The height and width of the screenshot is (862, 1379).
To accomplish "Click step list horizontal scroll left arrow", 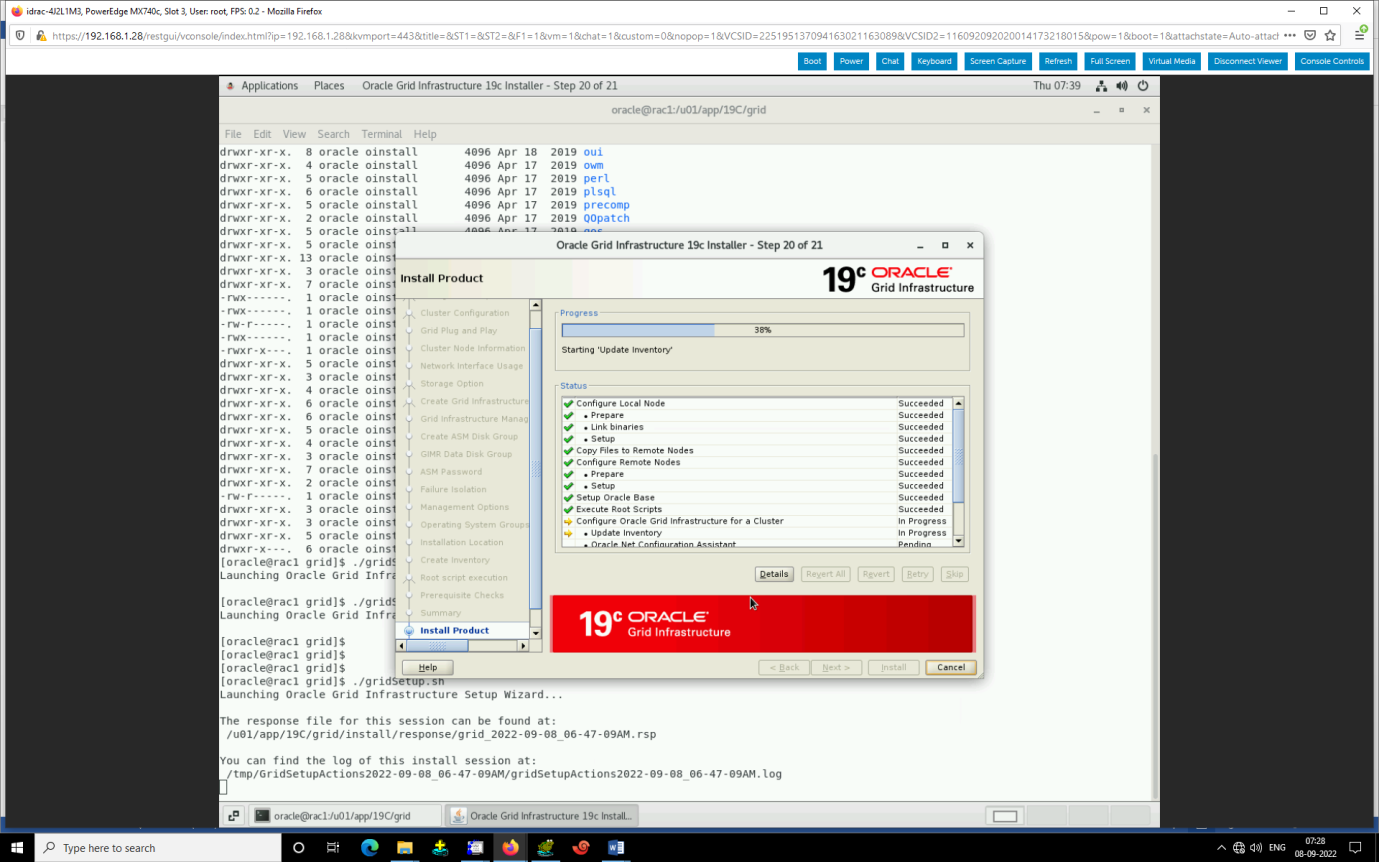I will [x=402, y=646].
